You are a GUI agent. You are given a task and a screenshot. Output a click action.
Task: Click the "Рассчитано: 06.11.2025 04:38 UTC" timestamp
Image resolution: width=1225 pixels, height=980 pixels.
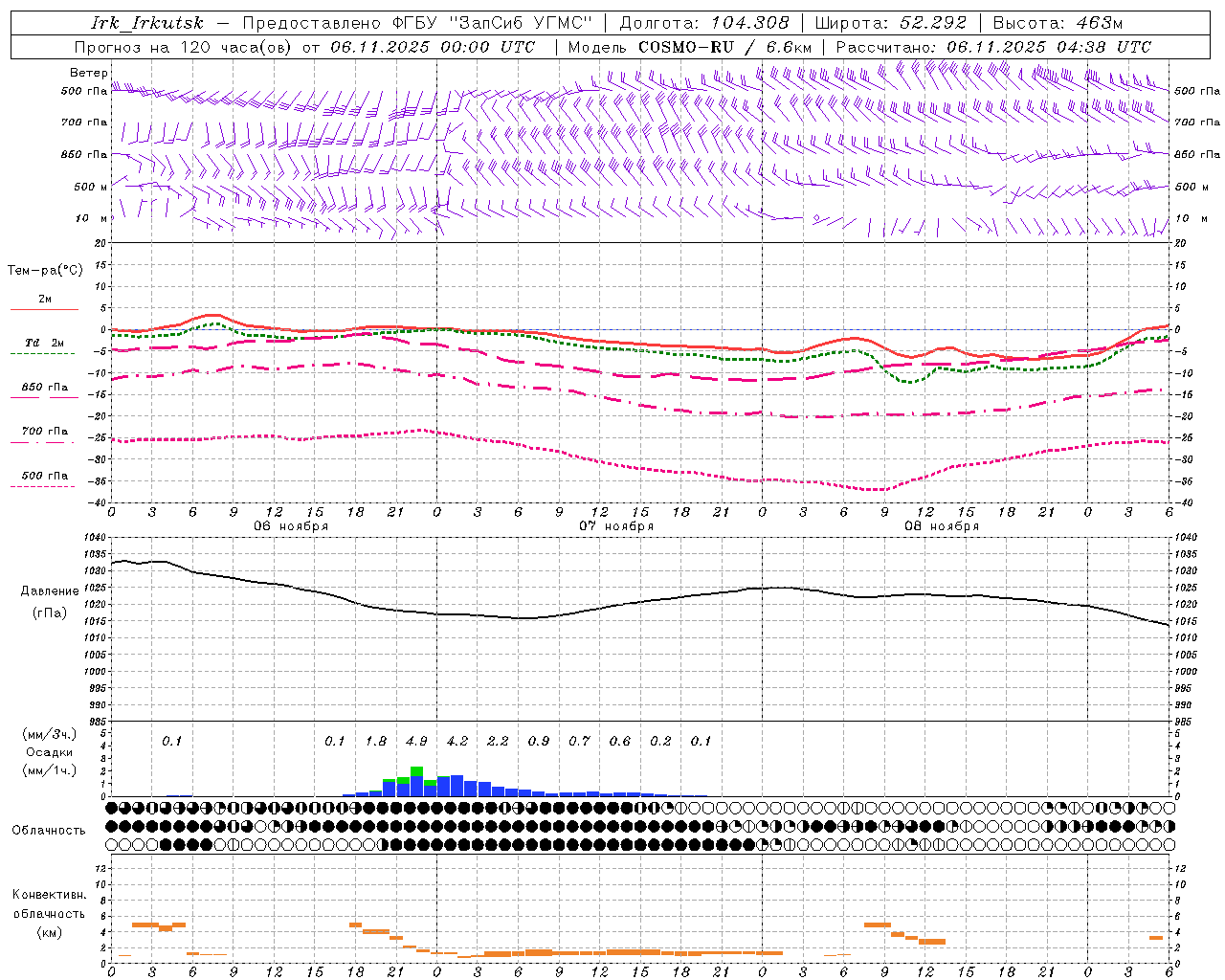(994, 47)
